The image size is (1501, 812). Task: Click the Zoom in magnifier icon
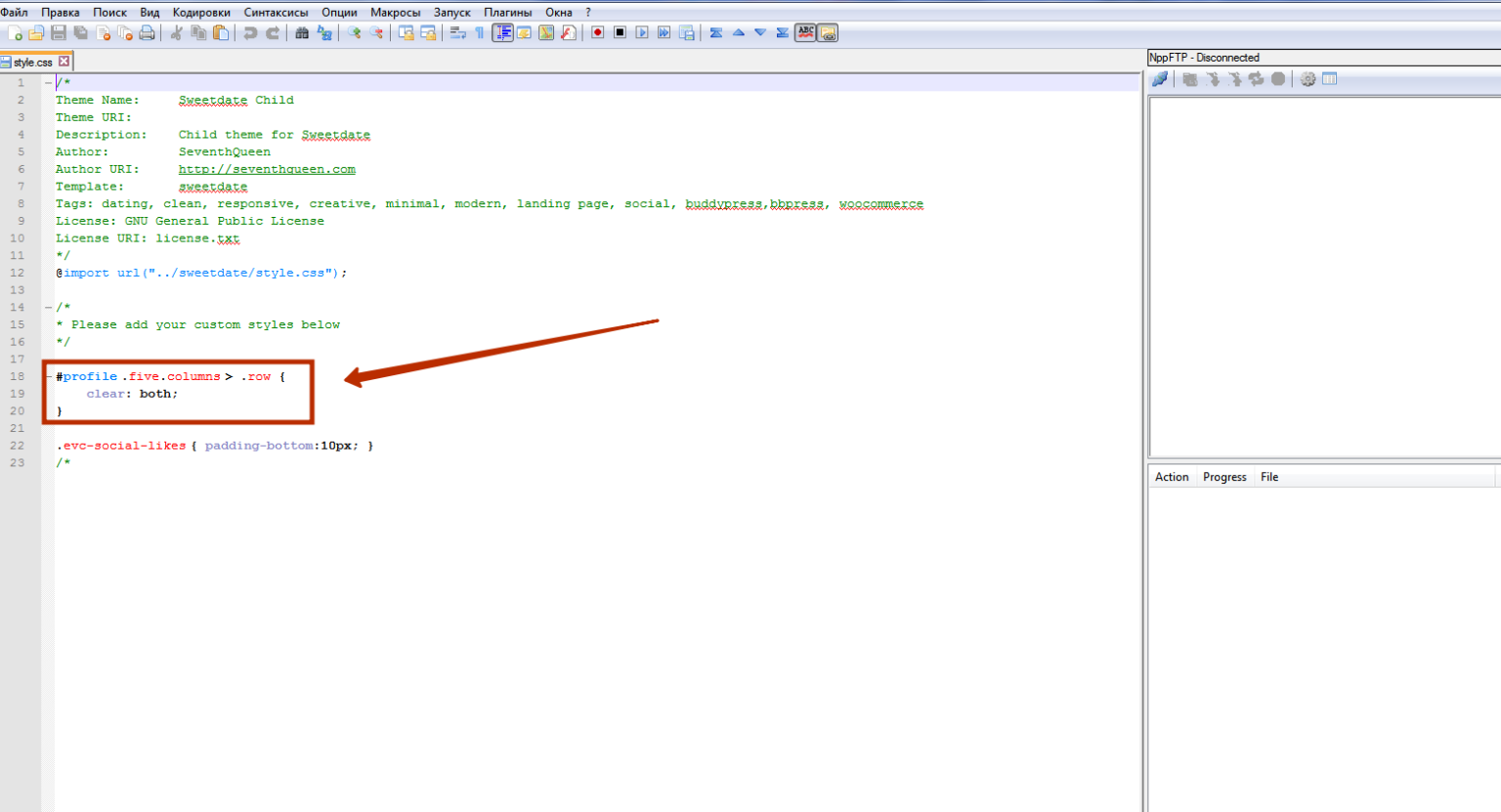click(354, 33)
